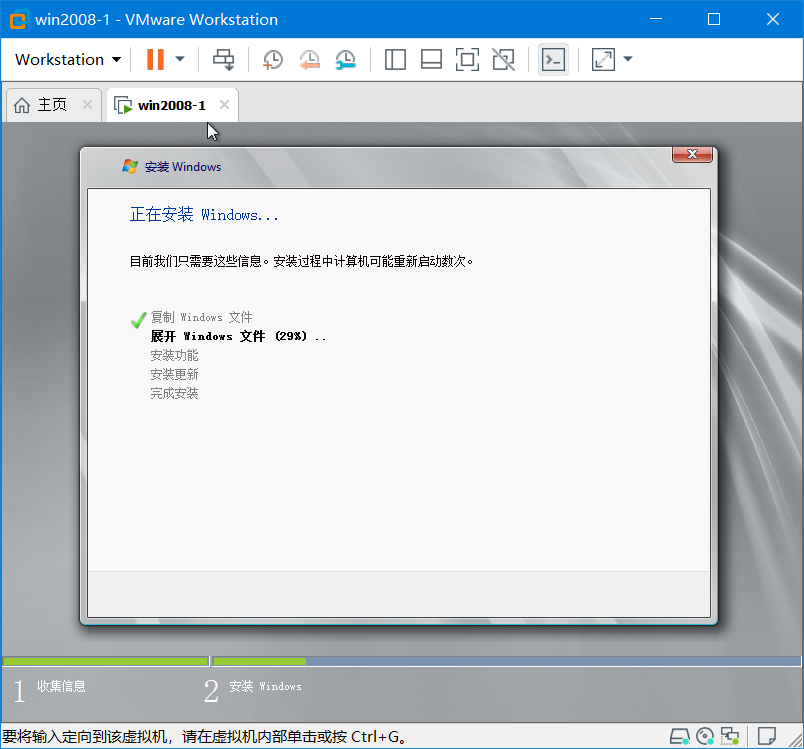Viewport: 804px width, 749px height.
Task: Click the 完成安装 step text
Action: pos(174,393)
